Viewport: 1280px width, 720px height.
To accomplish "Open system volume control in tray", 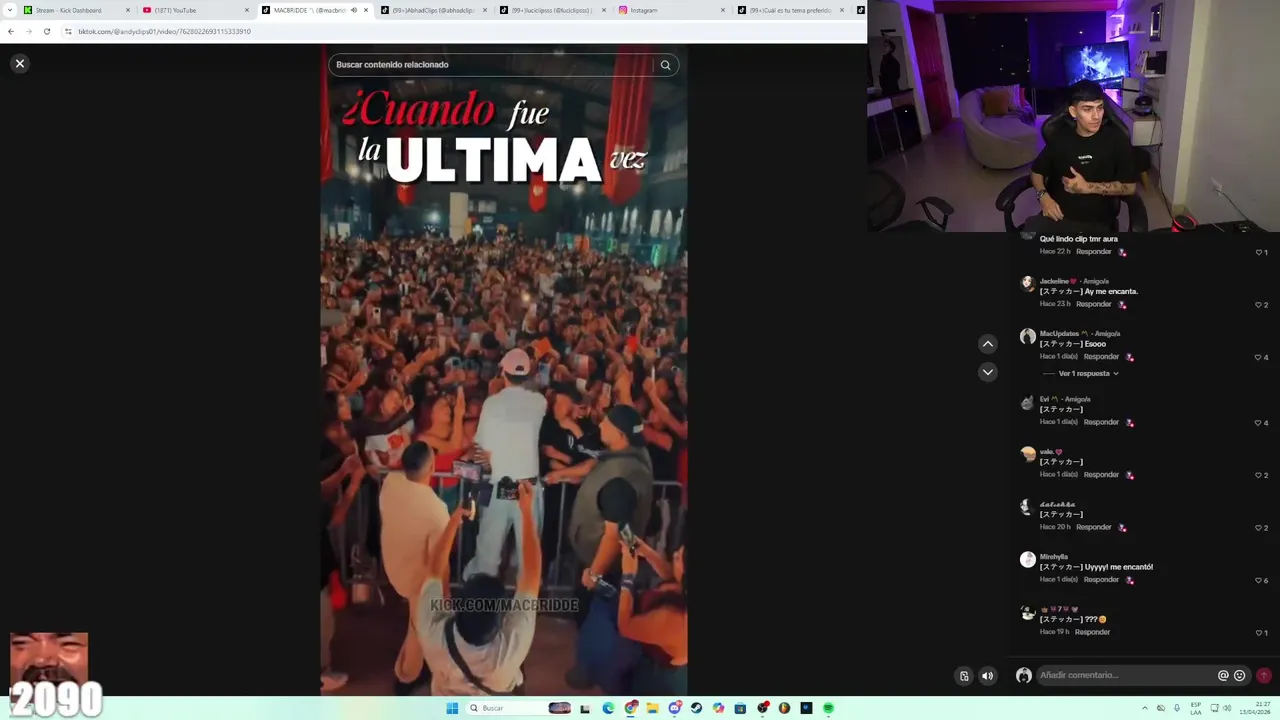I will pos(1229,708).
